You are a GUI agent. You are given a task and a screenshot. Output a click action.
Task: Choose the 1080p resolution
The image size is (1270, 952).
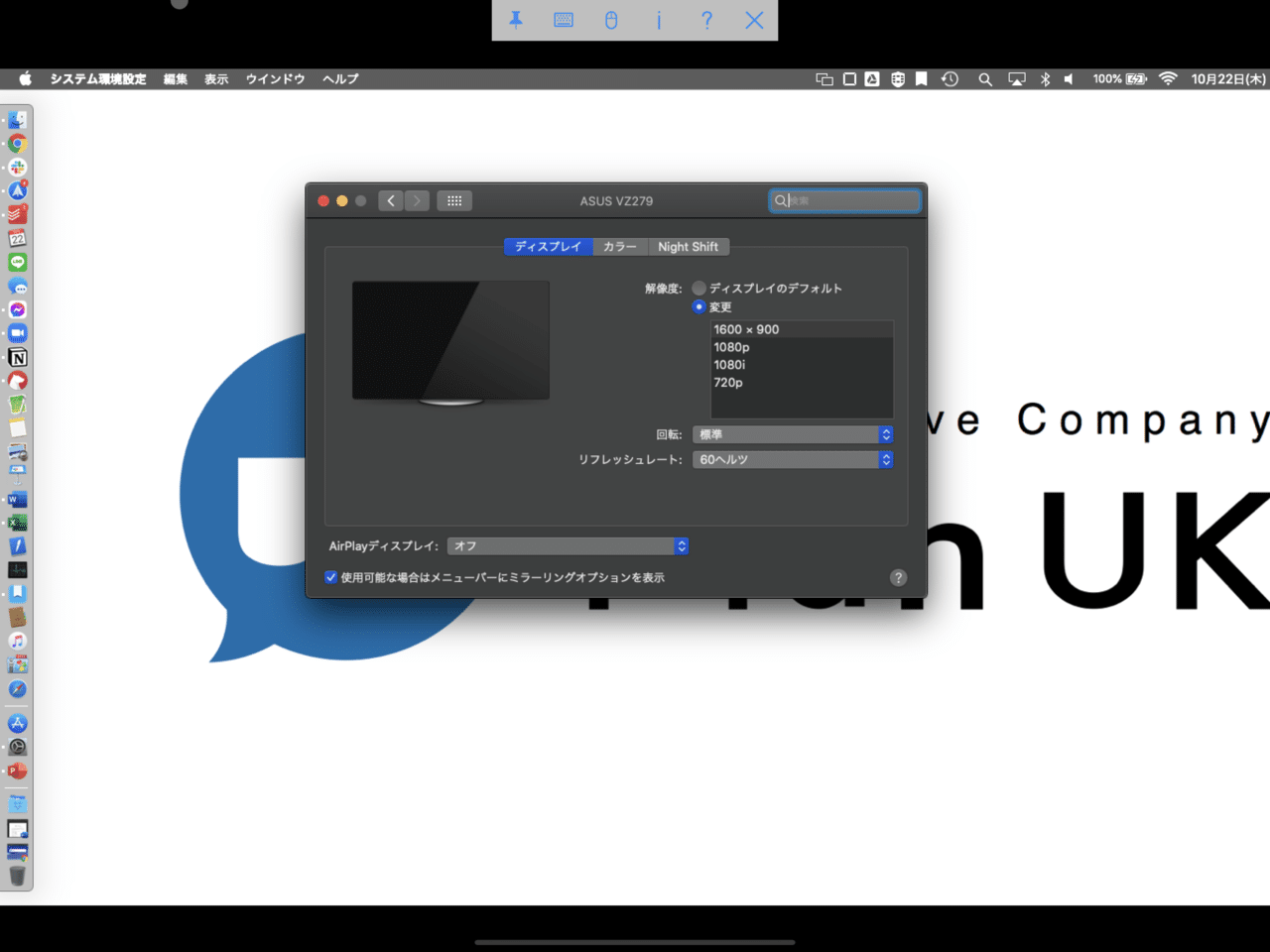(802, 347)
